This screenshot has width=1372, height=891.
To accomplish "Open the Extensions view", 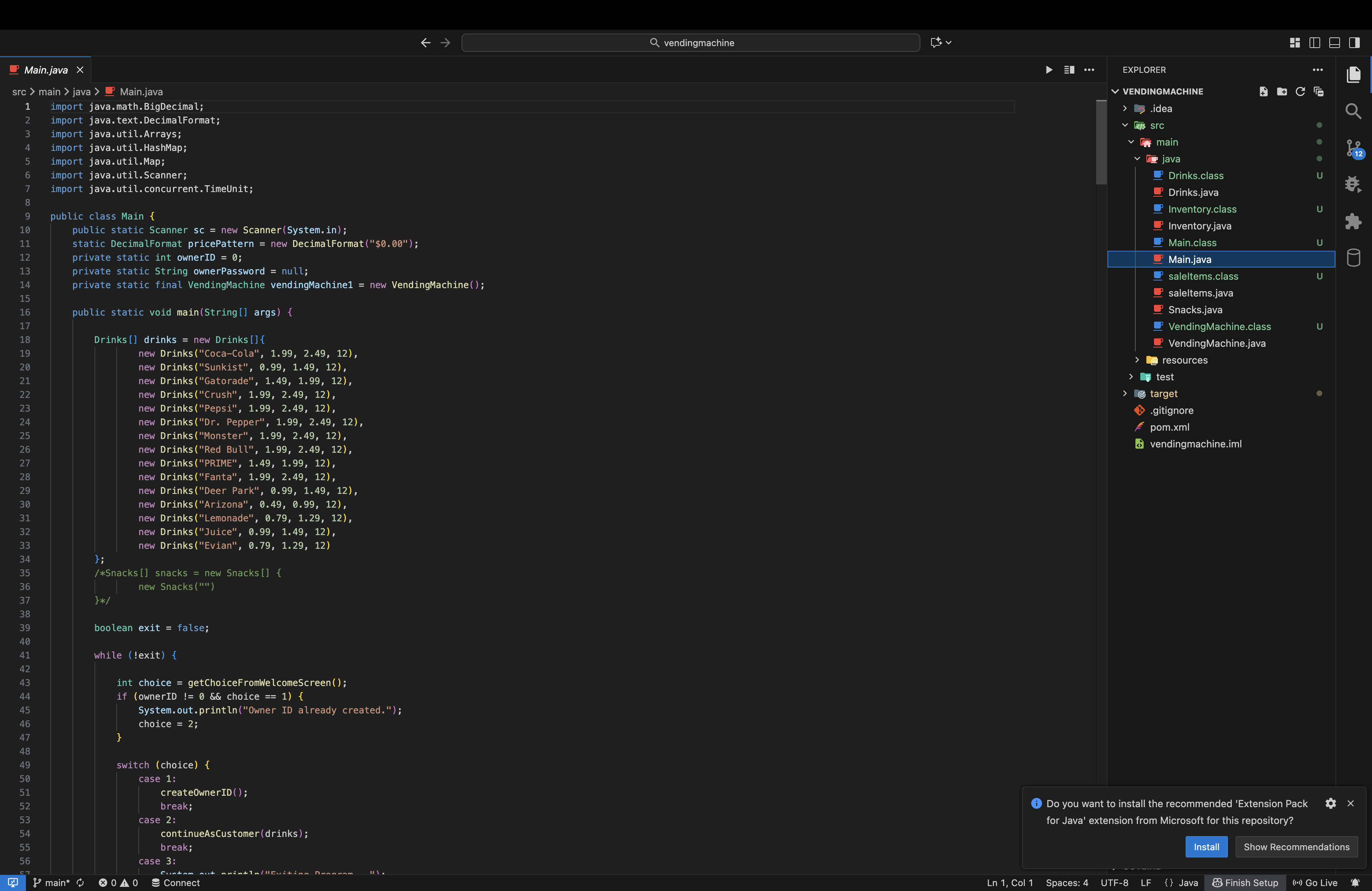I will [x=1353, y=221].
